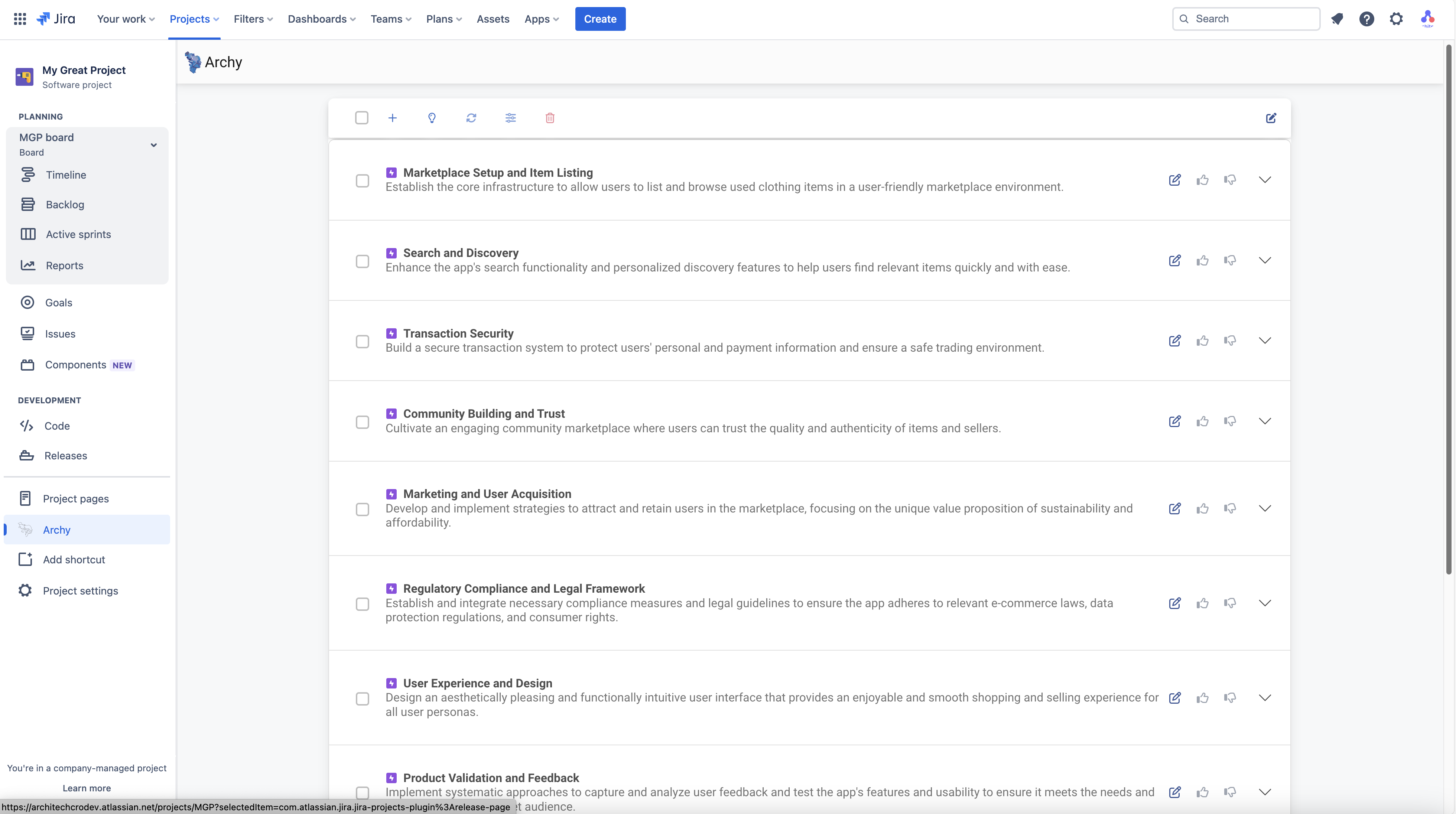Click the Learn more link

(87, 788)
